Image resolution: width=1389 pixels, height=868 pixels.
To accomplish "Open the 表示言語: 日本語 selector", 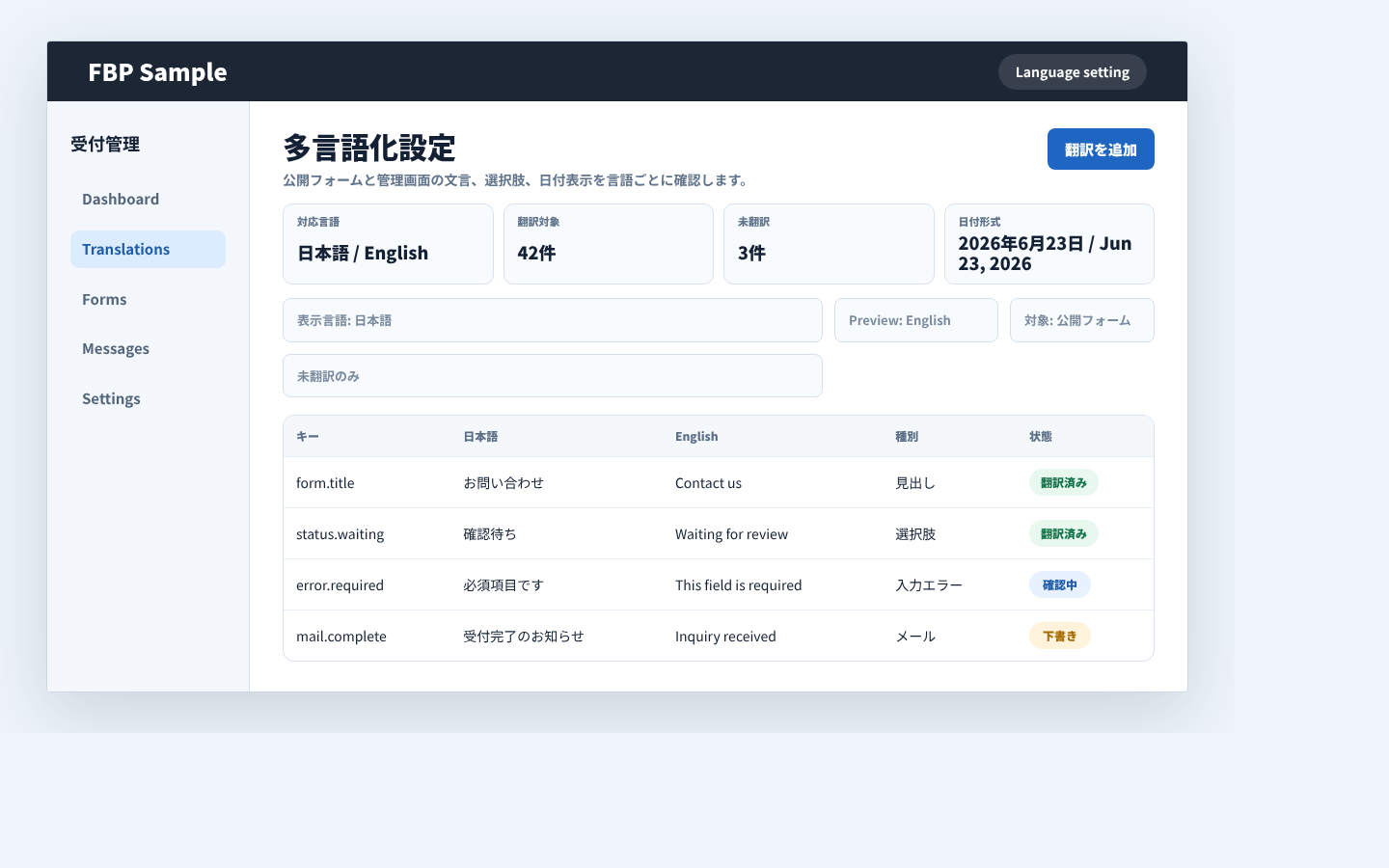I will coord(553,320).
